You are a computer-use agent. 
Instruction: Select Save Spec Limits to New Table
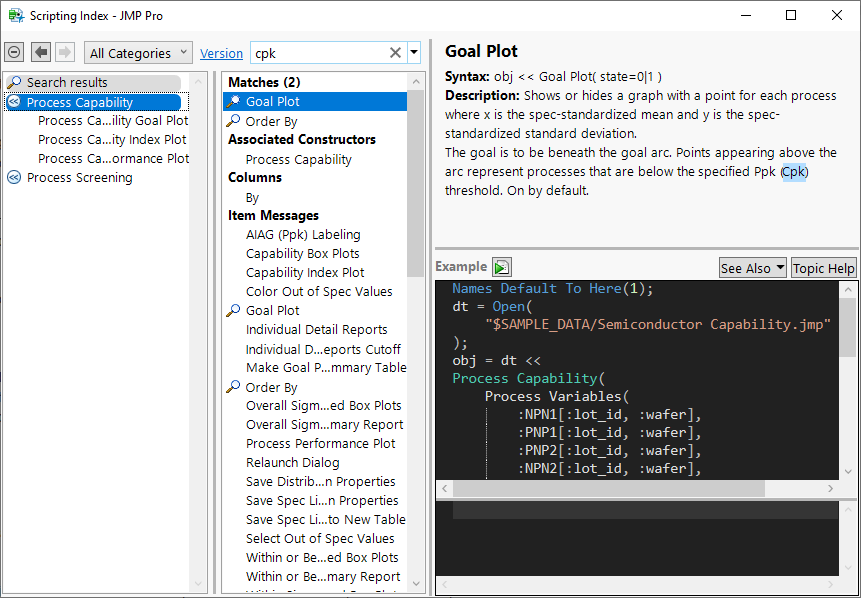(325, 520)
